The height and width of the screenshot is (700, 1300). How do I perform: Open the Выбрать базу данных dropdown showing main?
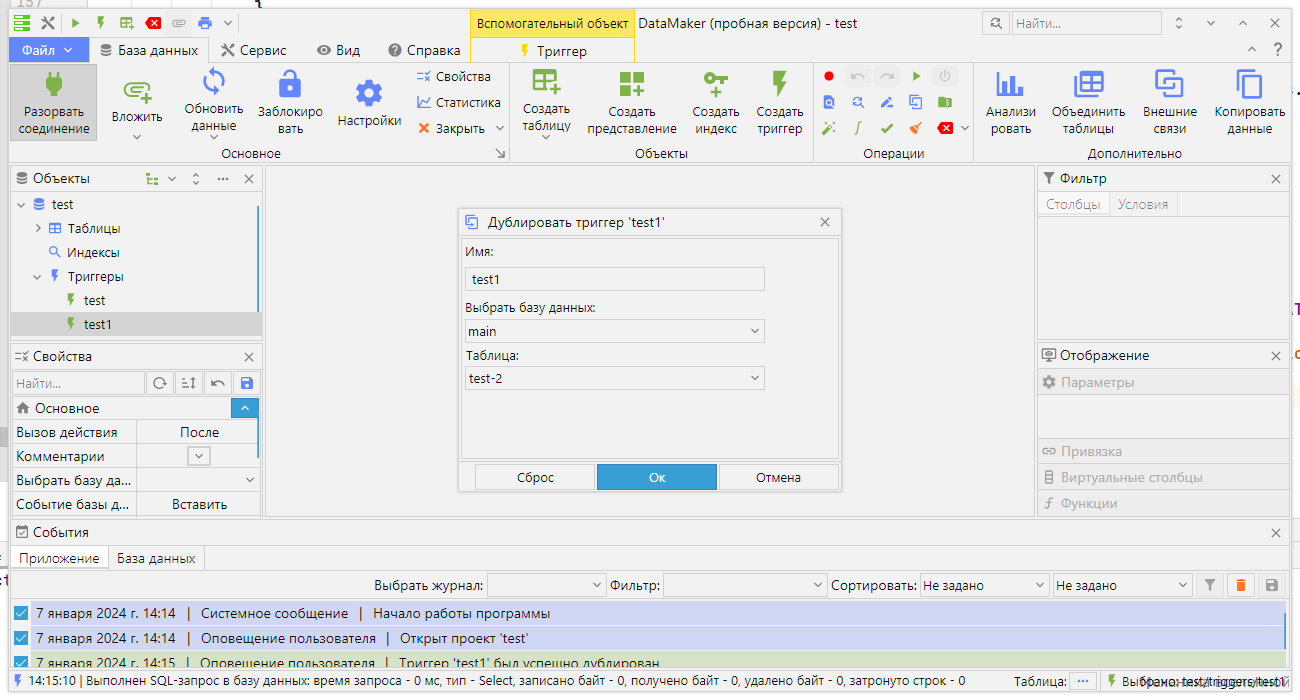tap(615, 331)
